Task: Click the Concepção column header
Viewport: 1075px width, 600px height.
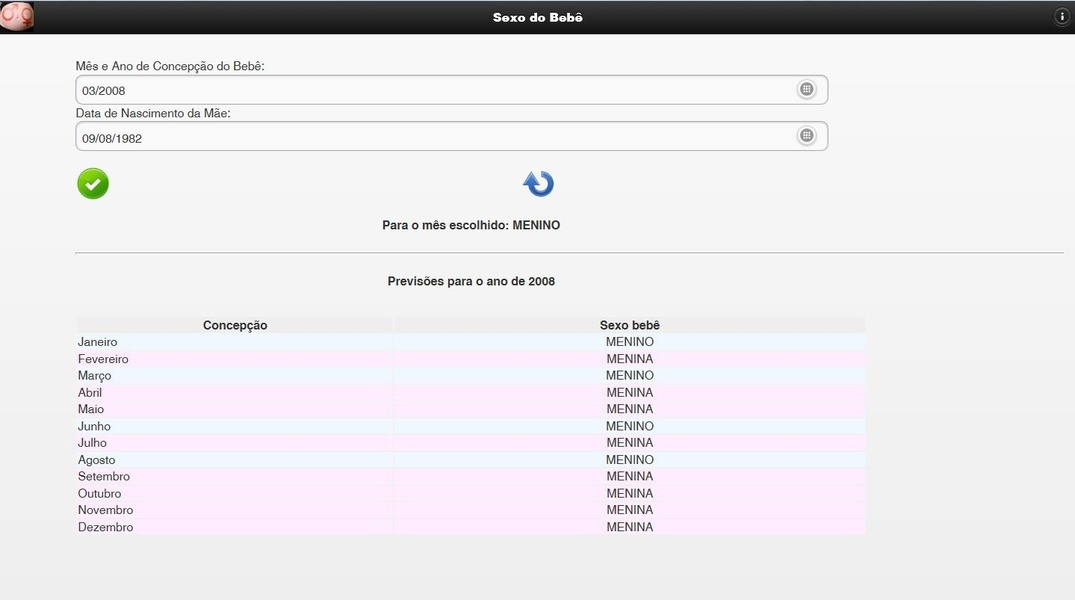Action: click(x=235, y=325)
